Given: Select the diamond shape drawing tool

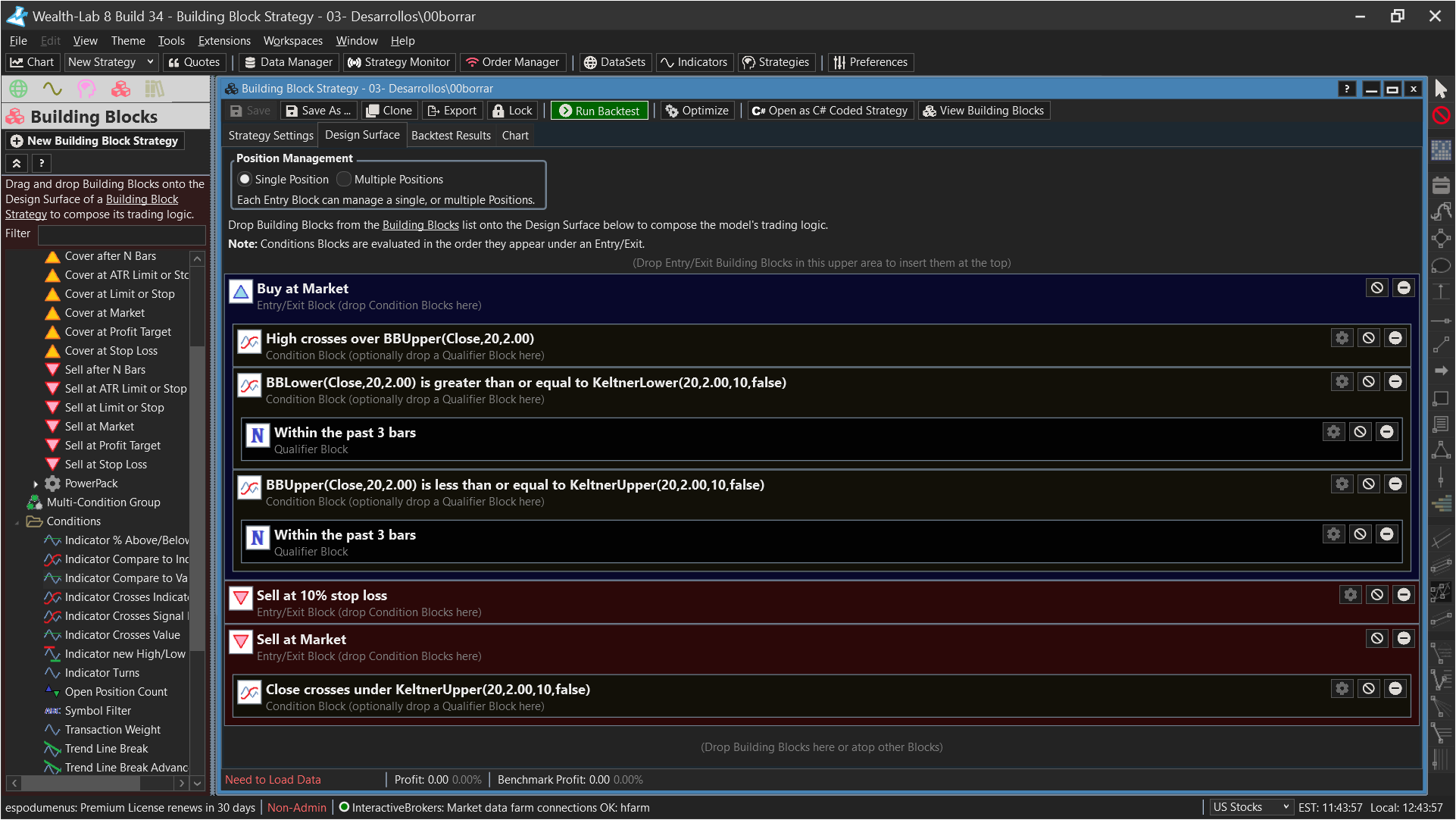Looking at the screenshot, I should coord(1441,239).
